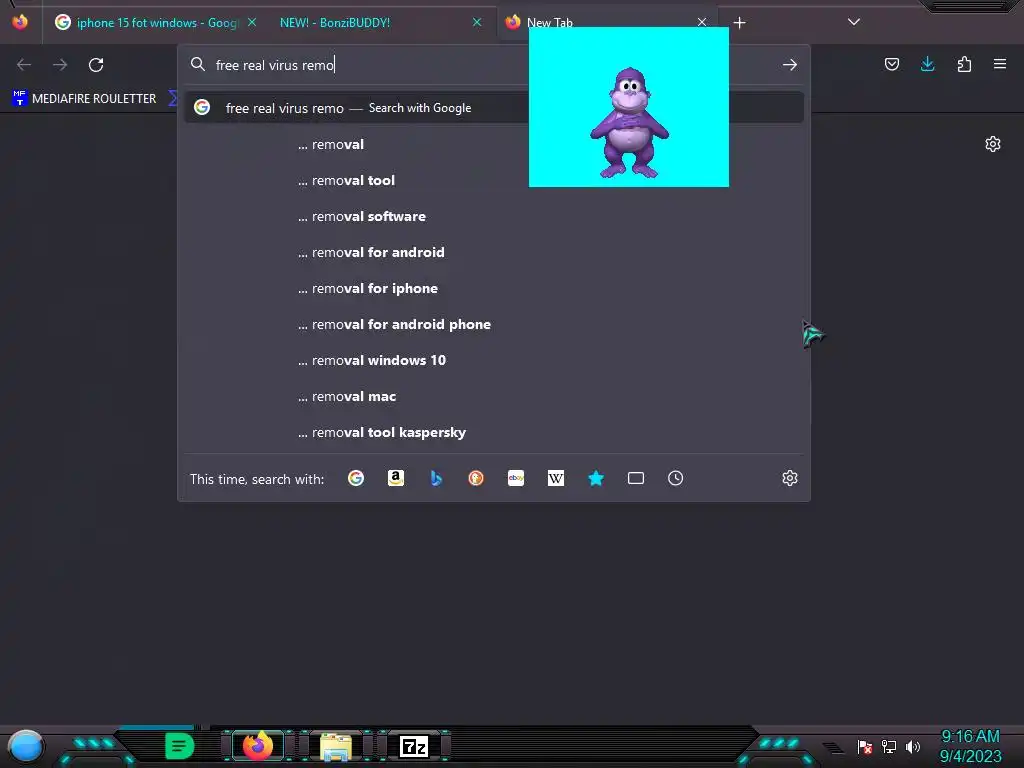
Task: Close the NEW! - BonziBUDDY! tab
Action: 477,22
